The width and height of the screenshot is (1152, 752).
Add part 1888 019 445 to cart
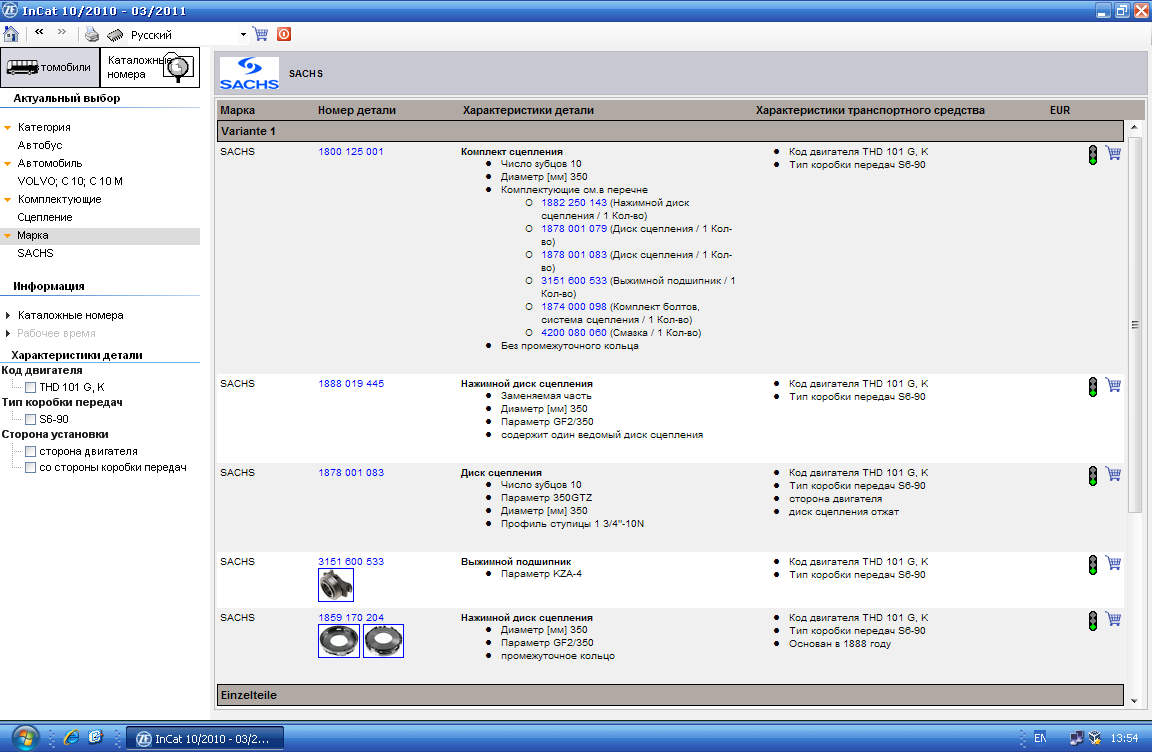tap(1114, 385)
